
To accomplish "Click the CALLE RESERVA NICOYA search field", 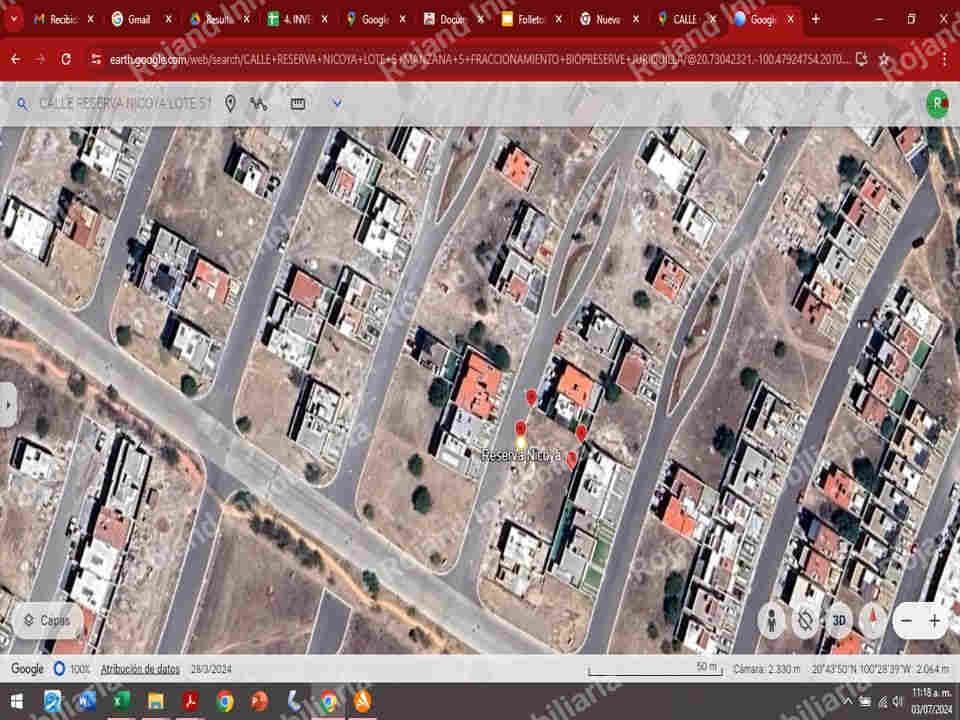I will [x=125, y=104].
